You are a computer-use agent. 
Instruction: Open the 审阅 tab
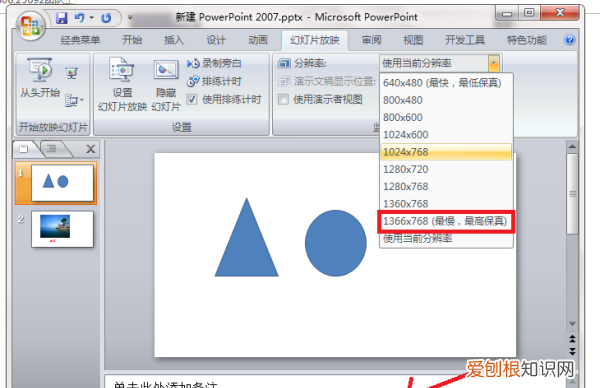pos(372,40)
